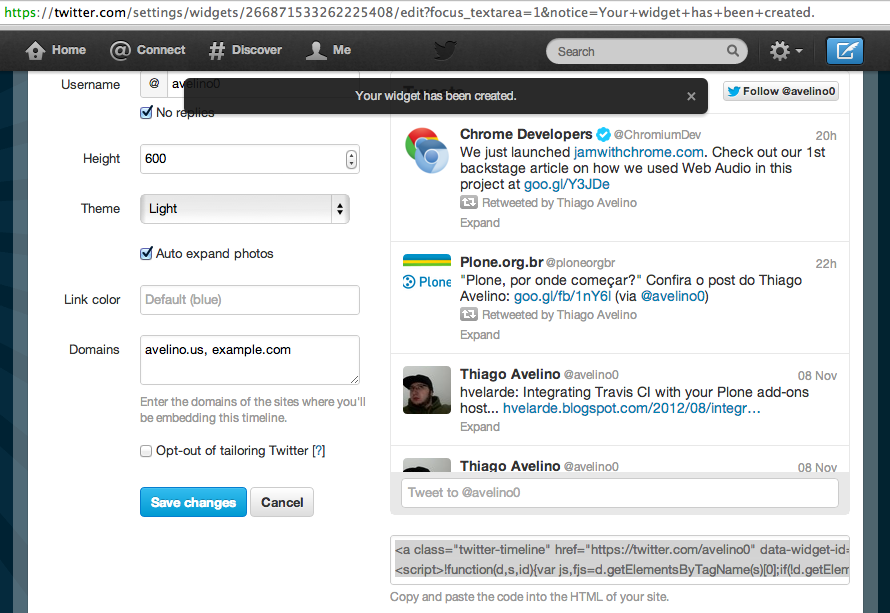Open the Home tab with house icon
890x613 pixels.
pyautogui.click(x=56, y=51)
